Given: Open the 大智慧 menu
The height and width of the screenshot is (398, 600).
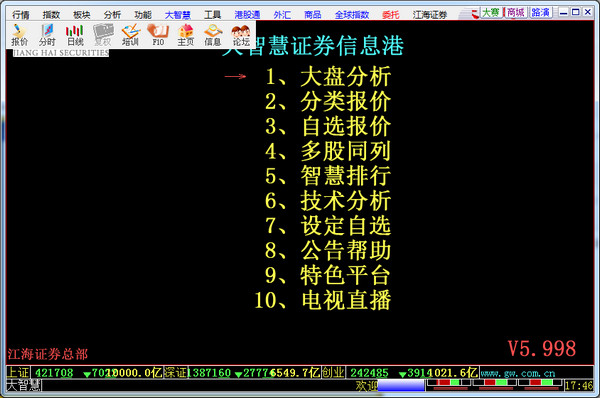Looking at the screenshot, I should pyautogui.click(x=178, y=15).
